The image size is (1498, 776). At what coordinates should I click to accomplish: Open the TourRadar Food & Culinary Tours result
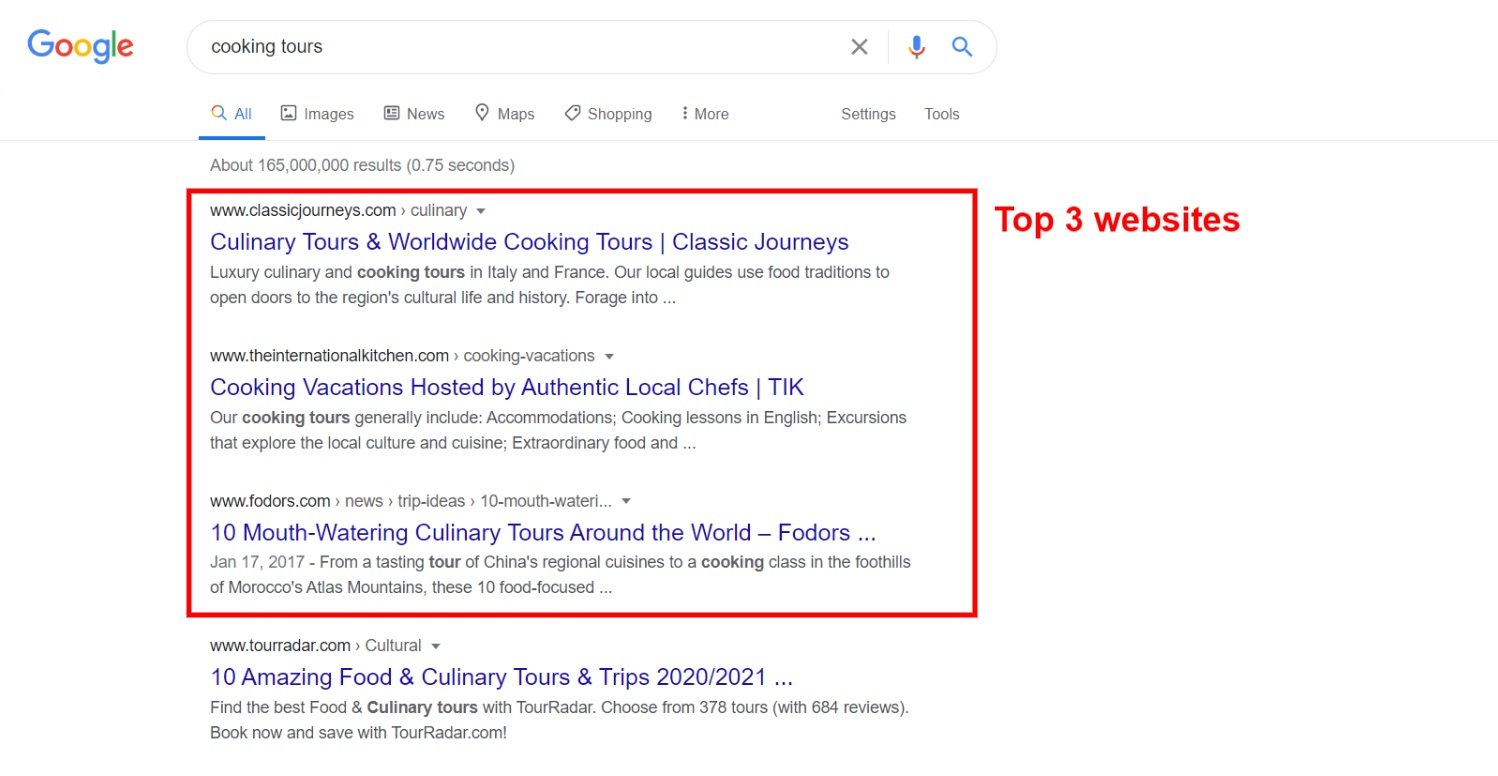point(502,677)
